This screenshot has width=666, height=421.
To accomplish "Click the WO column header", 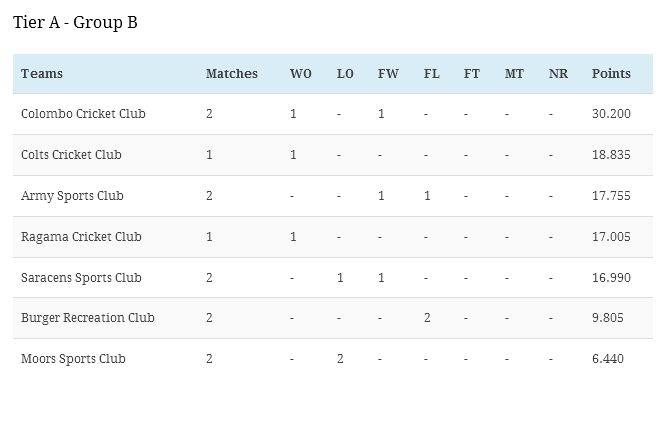I will pos(300,74).
